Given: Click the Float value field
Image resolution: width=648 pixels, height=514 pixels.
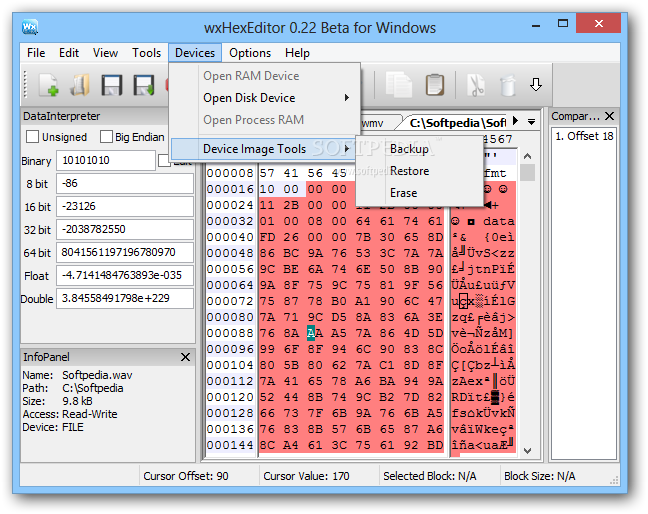Looking at the screenshot, I should pyautogui.click(x=125, y=275).
